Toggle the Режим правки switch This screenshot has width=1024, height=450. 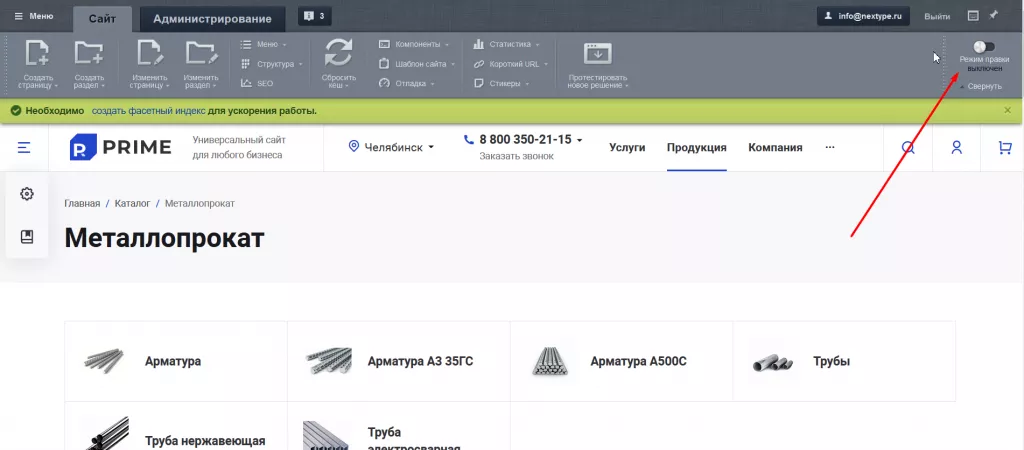(x=984, y=47)
